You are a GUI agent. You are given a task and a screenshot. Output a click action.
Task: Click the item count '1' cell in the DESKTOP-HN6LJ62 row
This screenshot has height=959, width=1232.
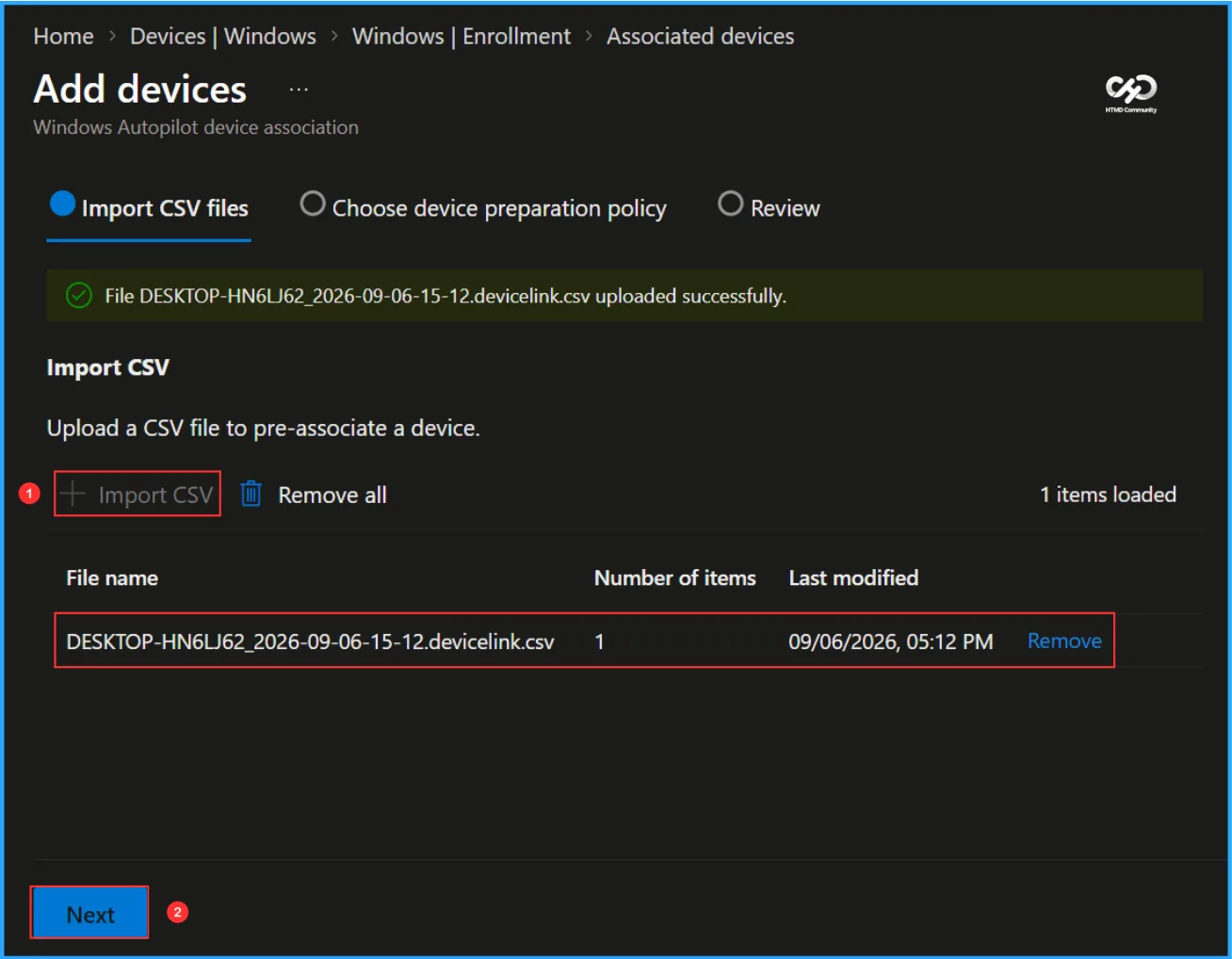click(599, 642)
